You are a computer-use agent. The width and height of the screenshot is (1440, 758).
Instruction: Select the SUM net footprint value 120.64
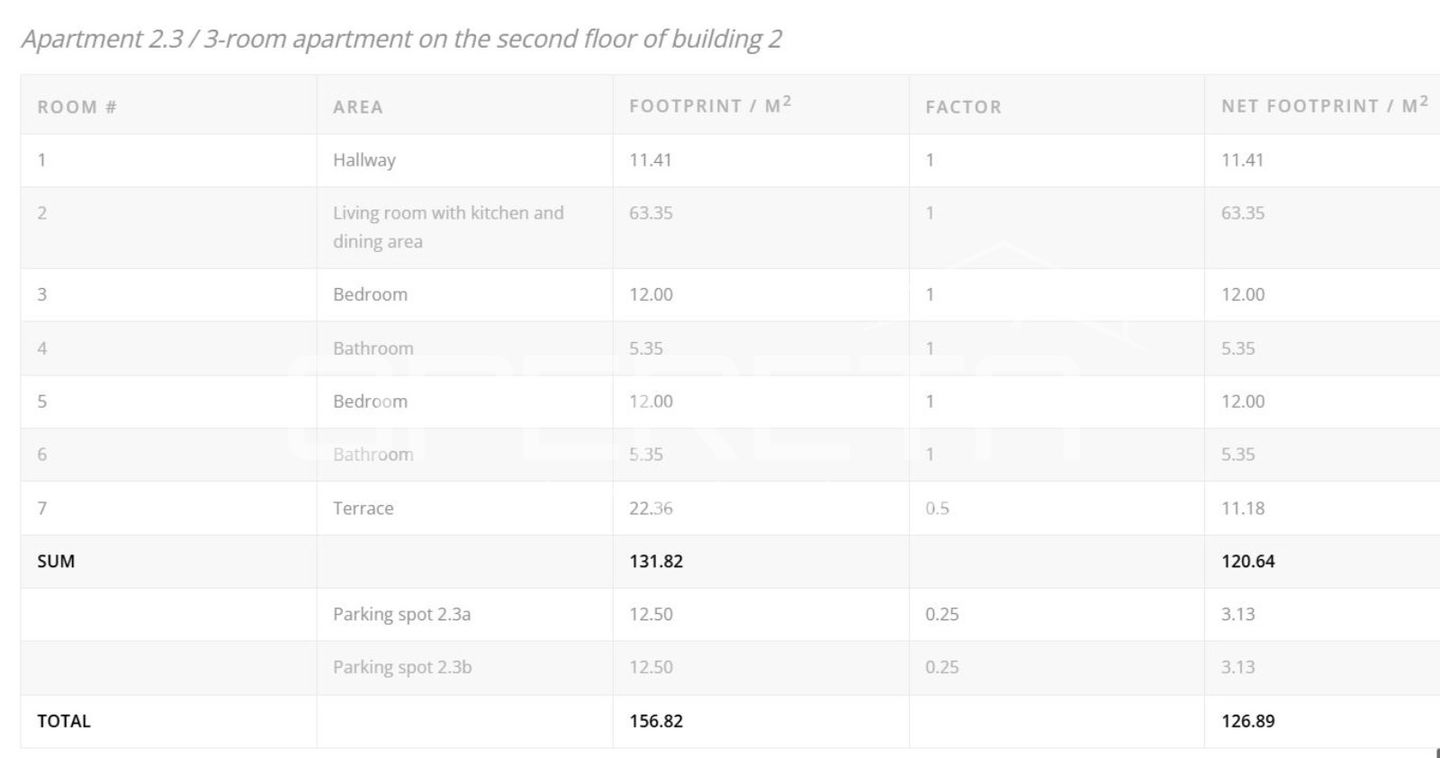click(1248, 561)
